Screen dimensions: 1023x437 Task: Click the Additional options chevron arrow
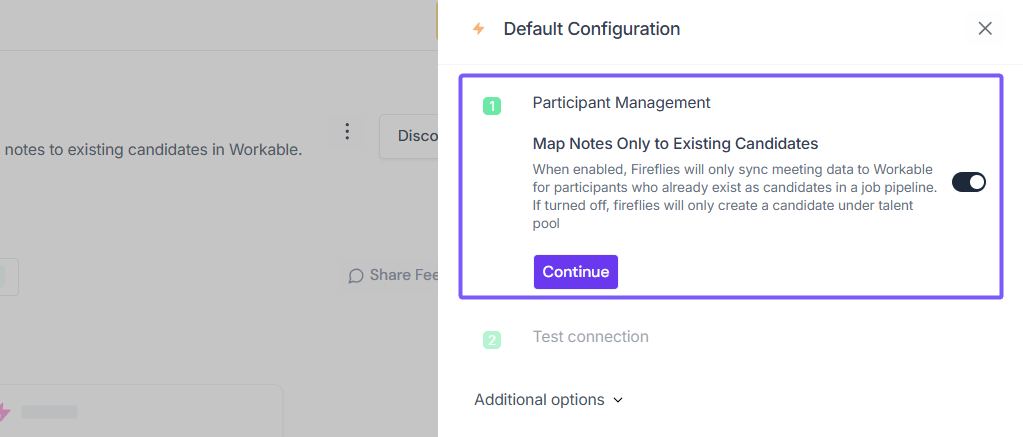[x=618, y=400]
